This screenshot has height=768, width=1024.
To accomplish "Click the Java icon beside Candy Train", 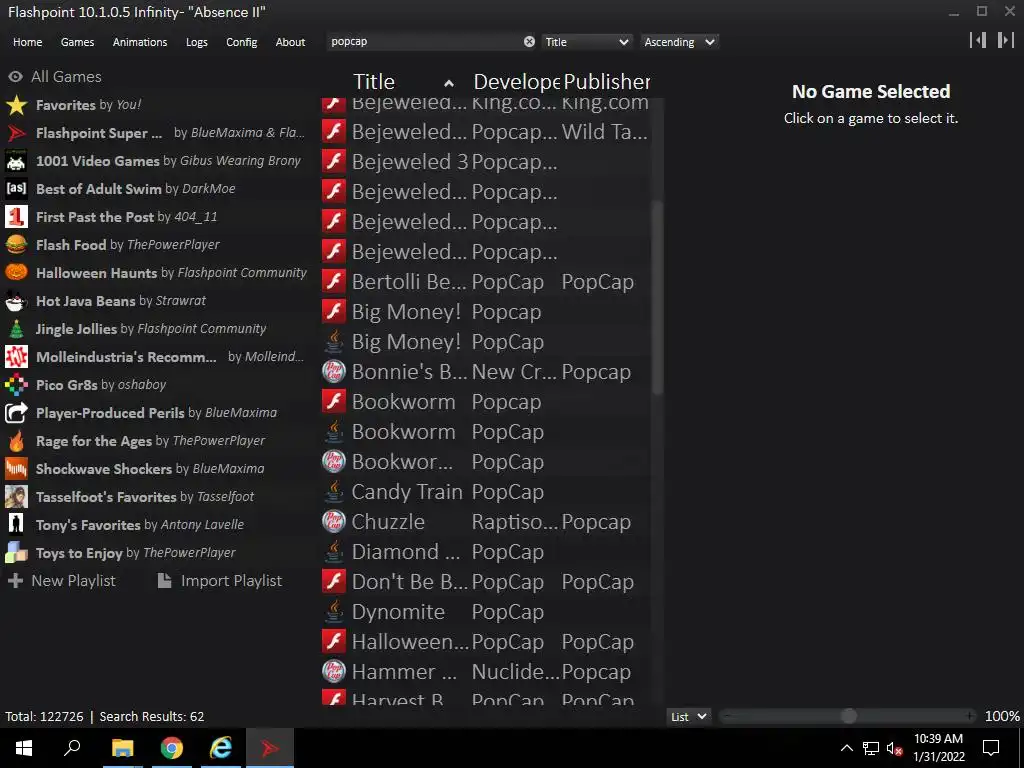I will [334, 492].
